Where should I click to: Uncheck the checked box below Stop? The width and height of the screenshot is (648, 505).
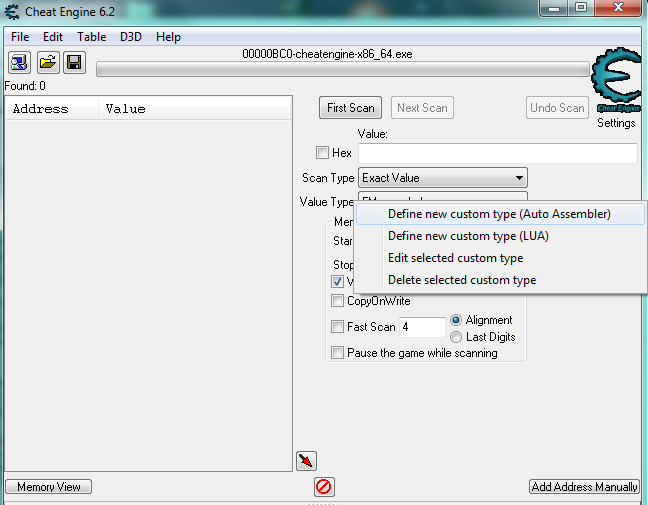pos(337,281)
